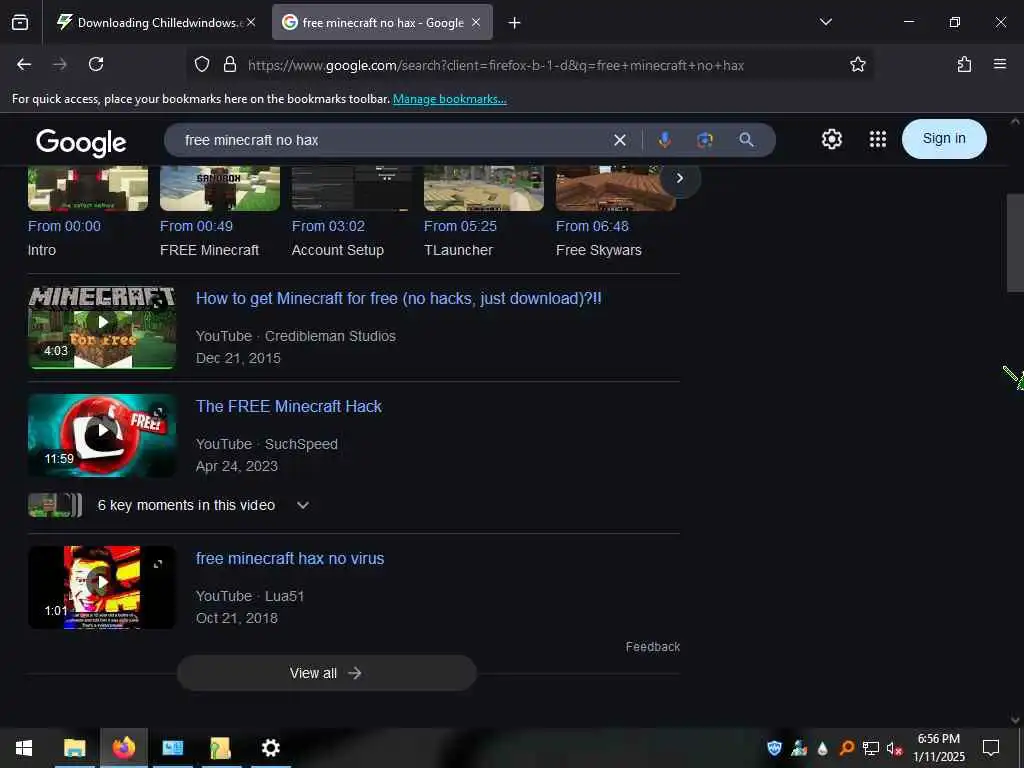Viewport: 1024px width, 768px height.
Task: Open Firefox tracking protection shield
Action: (202, 64)
